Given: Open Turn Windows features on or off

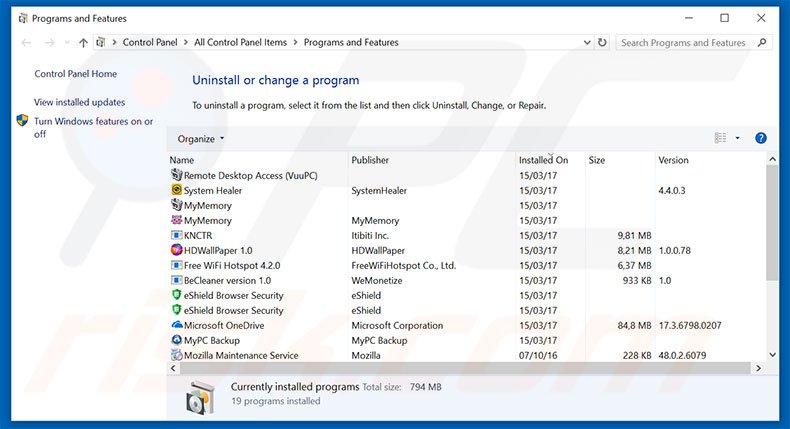Looking at the screenshot, I should [x=93, y=128].
